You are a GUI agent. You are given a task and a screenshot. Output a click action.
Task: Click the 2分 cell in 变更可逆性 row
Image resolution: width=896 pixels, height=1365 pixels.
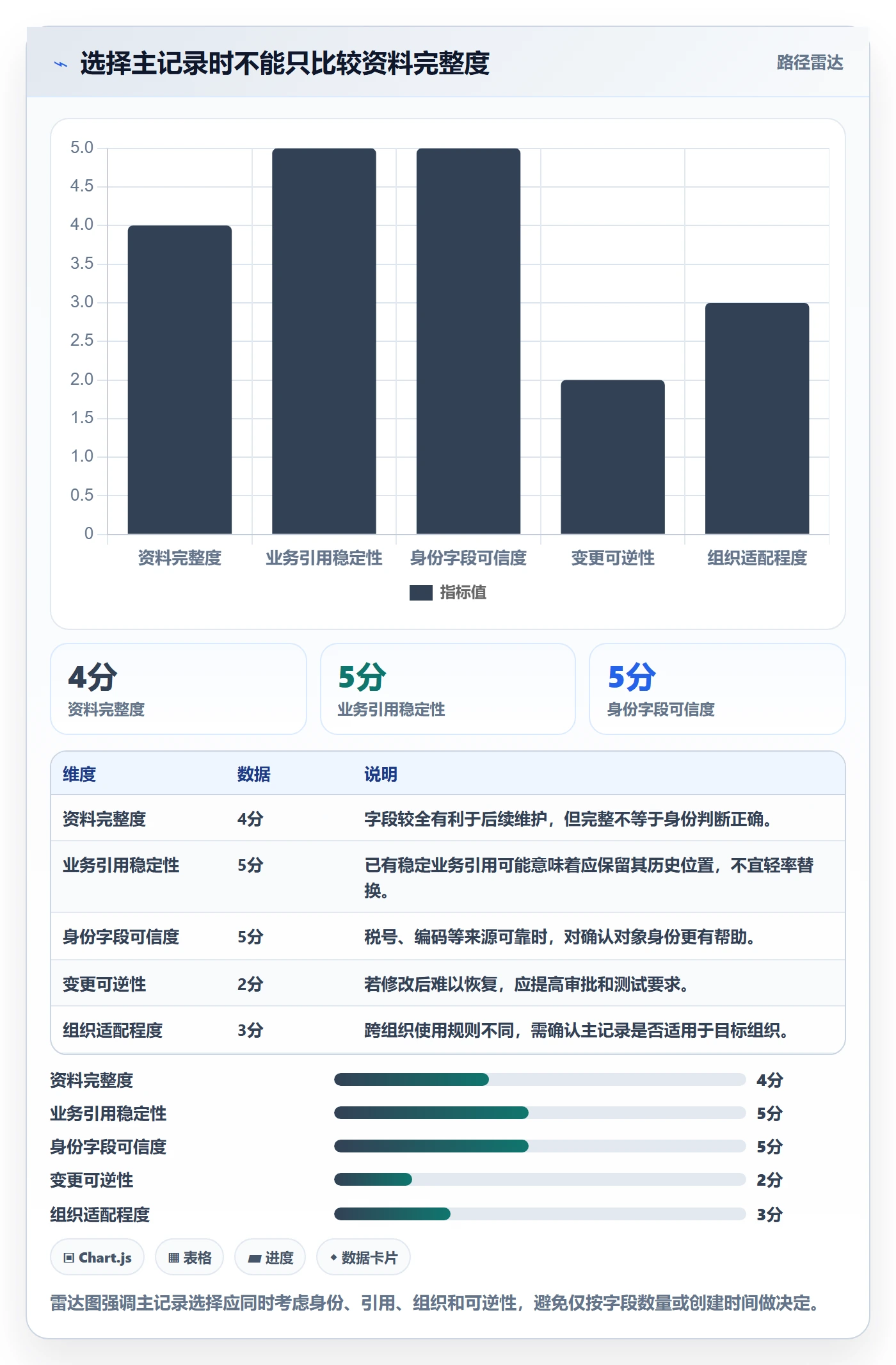250,984
